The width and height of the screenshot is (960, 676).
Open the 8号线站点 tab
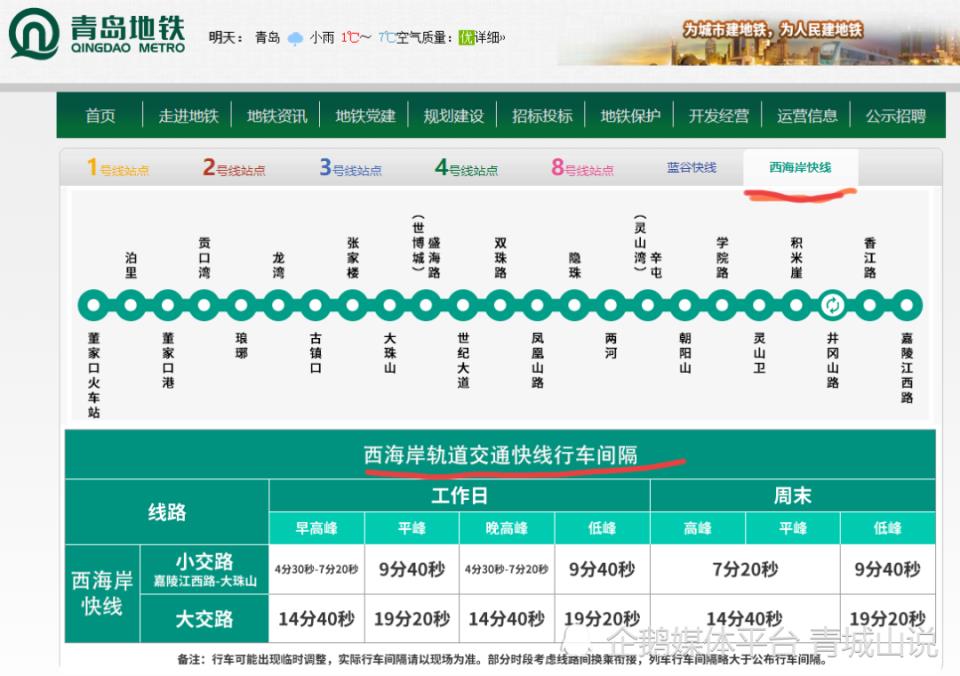pyautogui.click(x=582, y=169)
